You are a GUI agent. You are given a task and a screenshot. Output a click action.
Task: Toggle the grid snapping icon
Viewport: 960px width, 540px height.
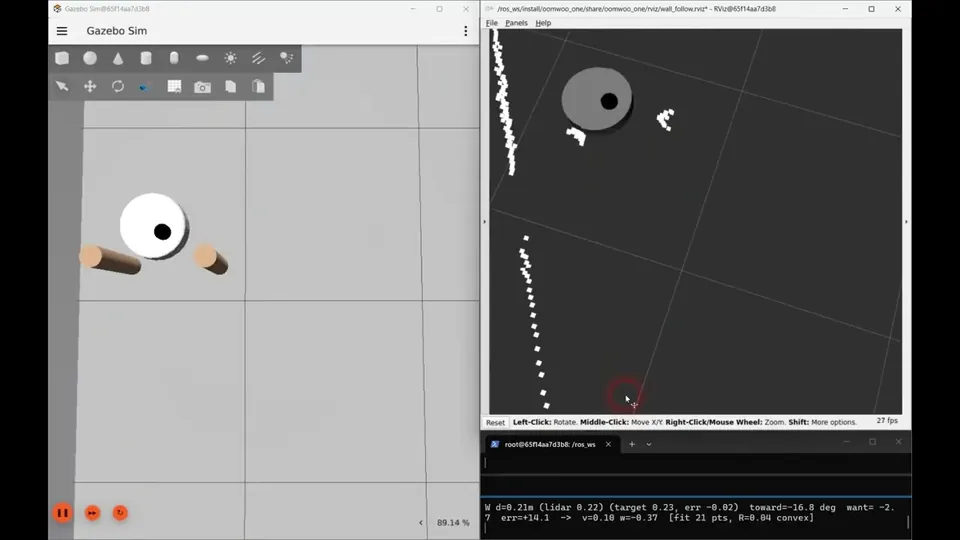pos(174,86)
